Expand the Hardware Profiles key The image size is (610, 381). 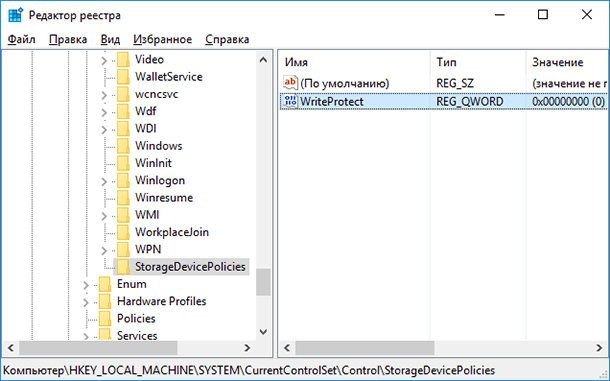coord(86,302)
